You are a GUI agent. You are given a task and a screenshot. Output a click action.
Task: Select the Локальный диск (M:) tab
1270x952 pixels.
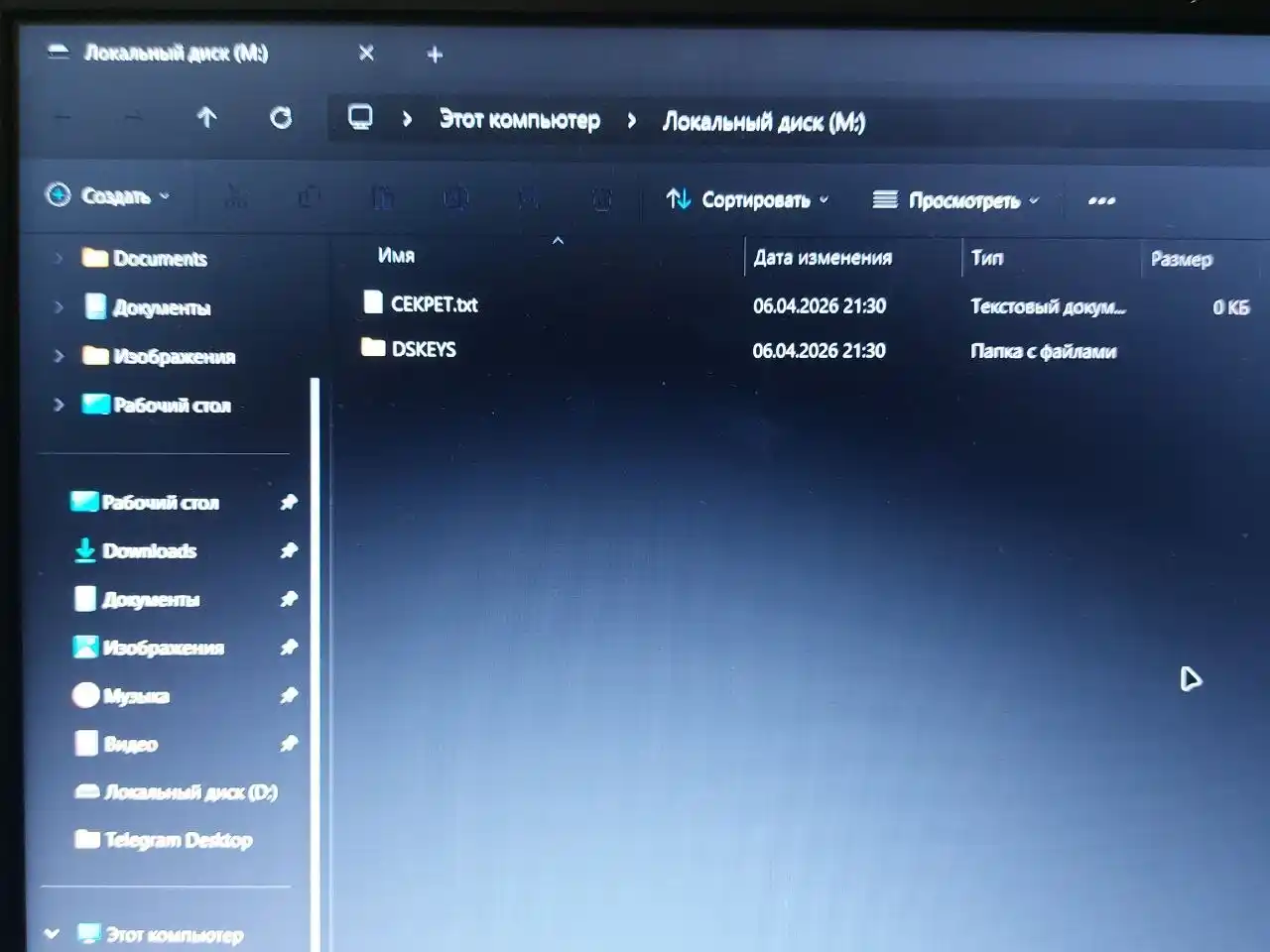(x=176, y=53)
